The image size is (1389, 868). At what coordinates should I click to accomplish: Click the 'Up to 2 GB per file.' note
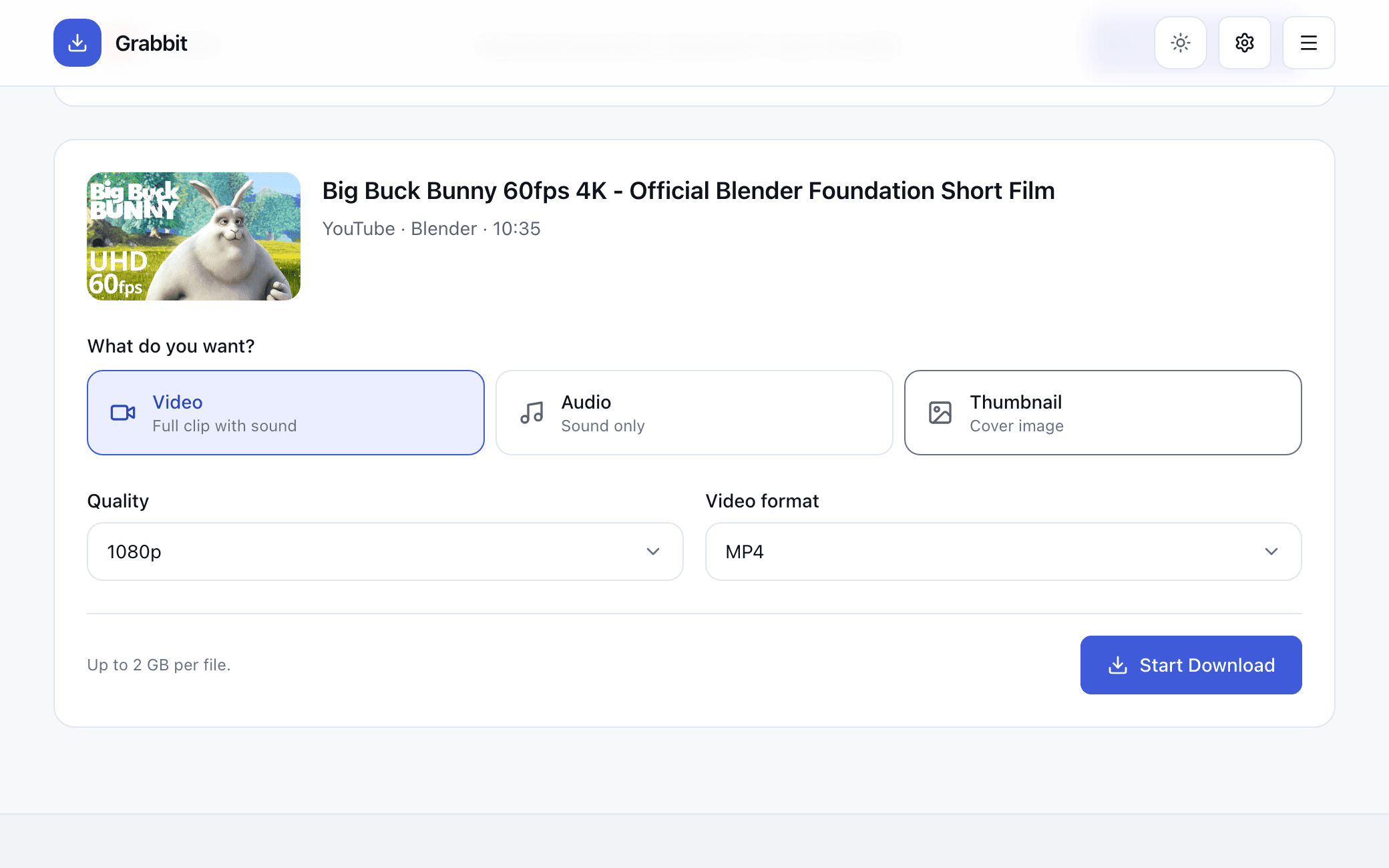coord(159,665)
